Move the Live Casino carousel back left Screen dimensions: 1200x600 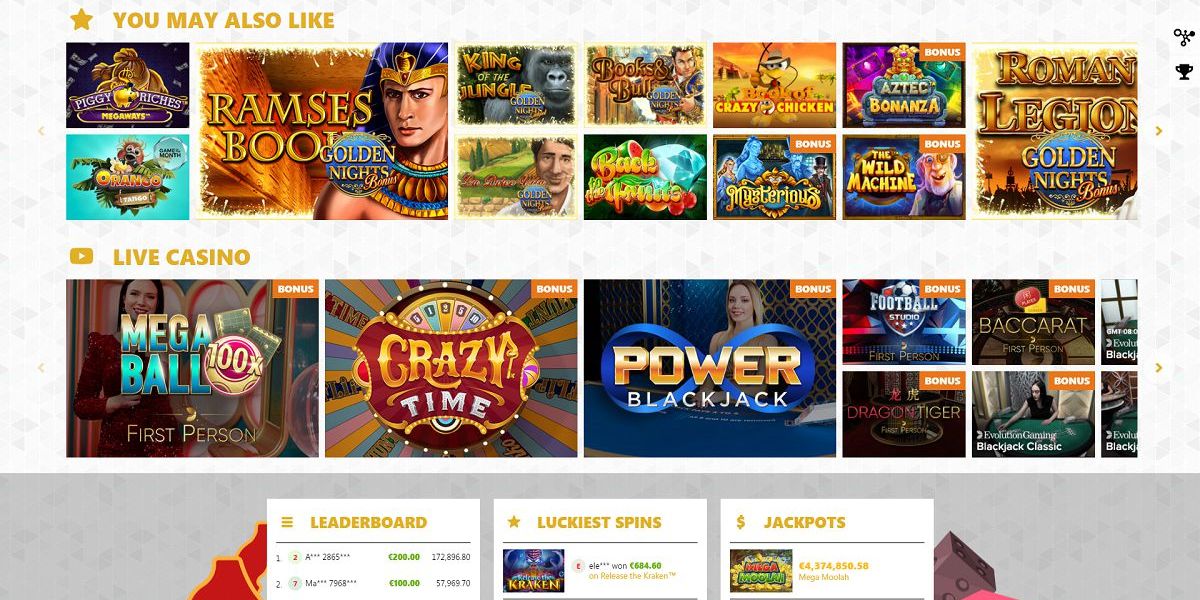pos(41,368)
